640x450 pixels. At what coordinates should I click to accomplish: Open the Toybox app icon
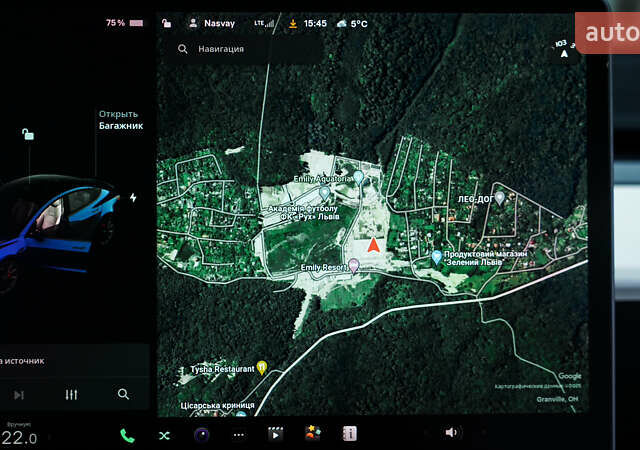[313, 433]
